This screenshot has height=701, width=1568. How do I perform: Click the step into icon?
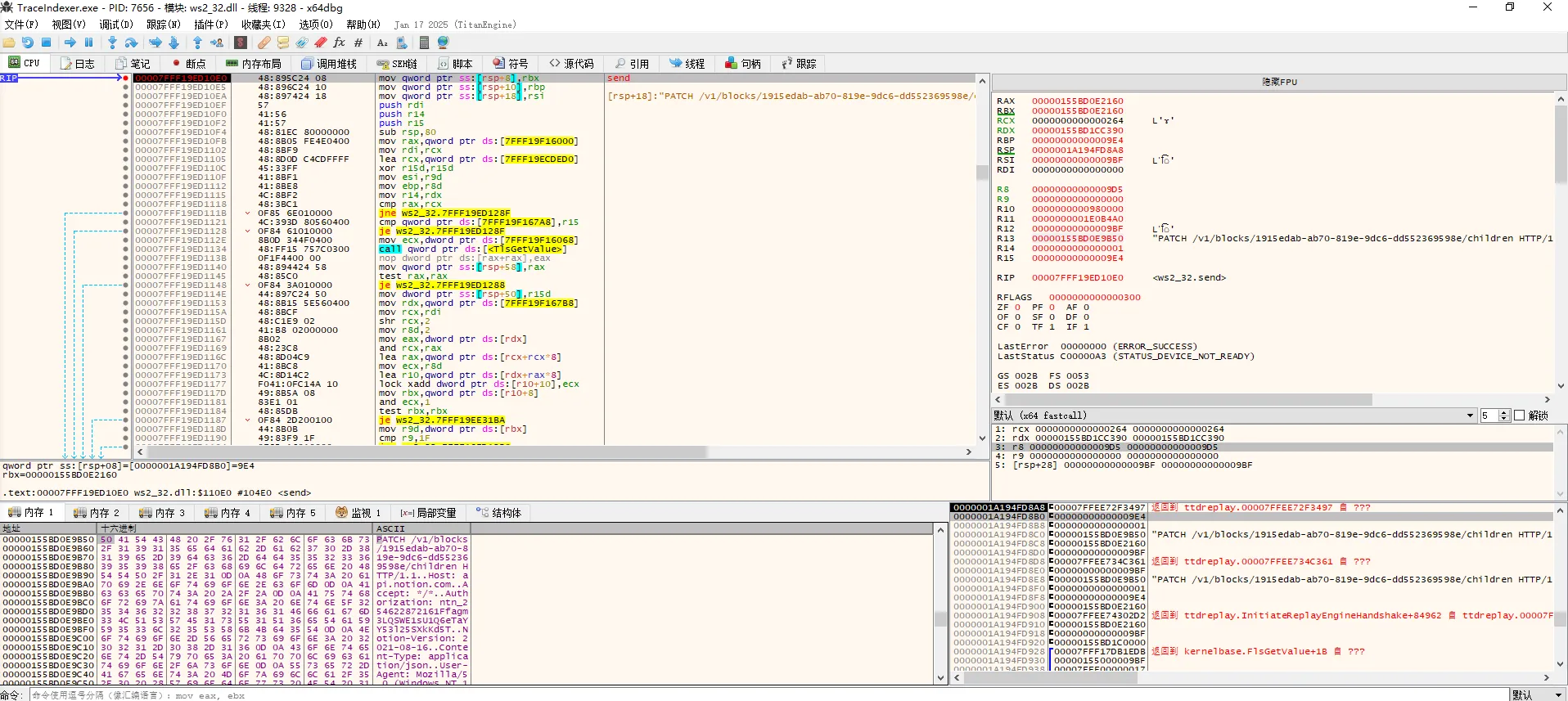112,43
